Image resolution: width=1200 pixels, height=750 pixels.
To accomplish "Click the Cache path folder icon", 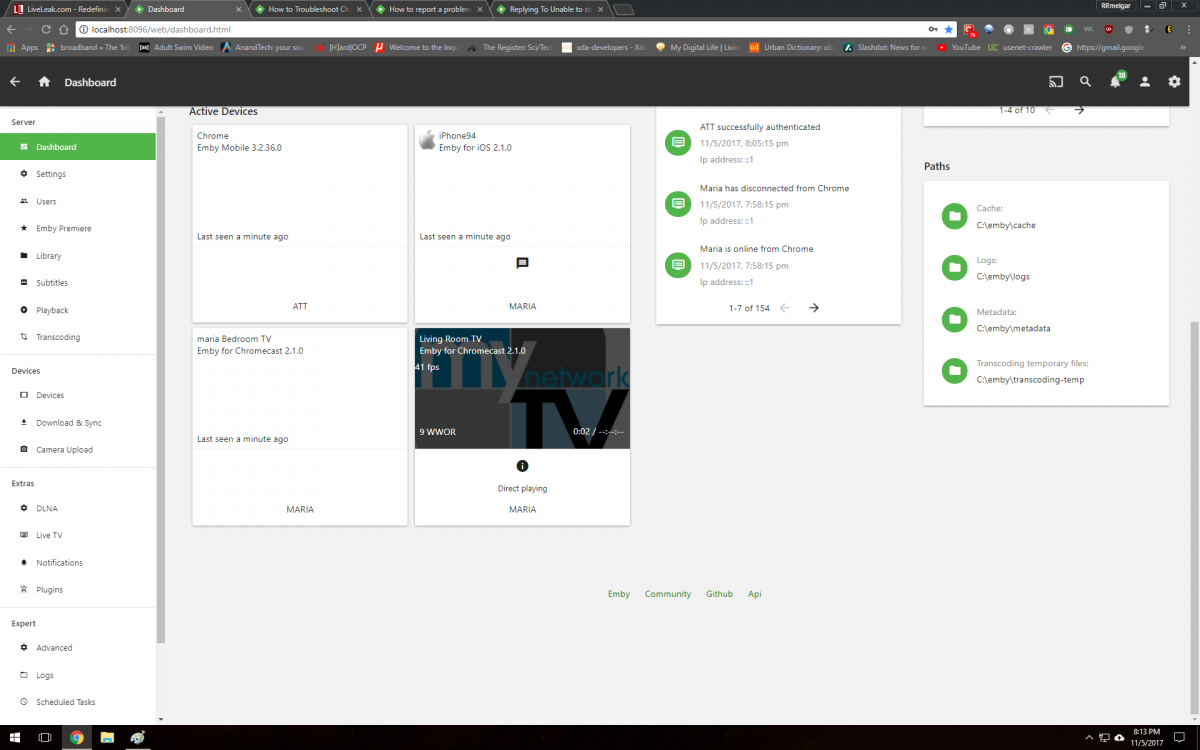I will pos(954,217).
